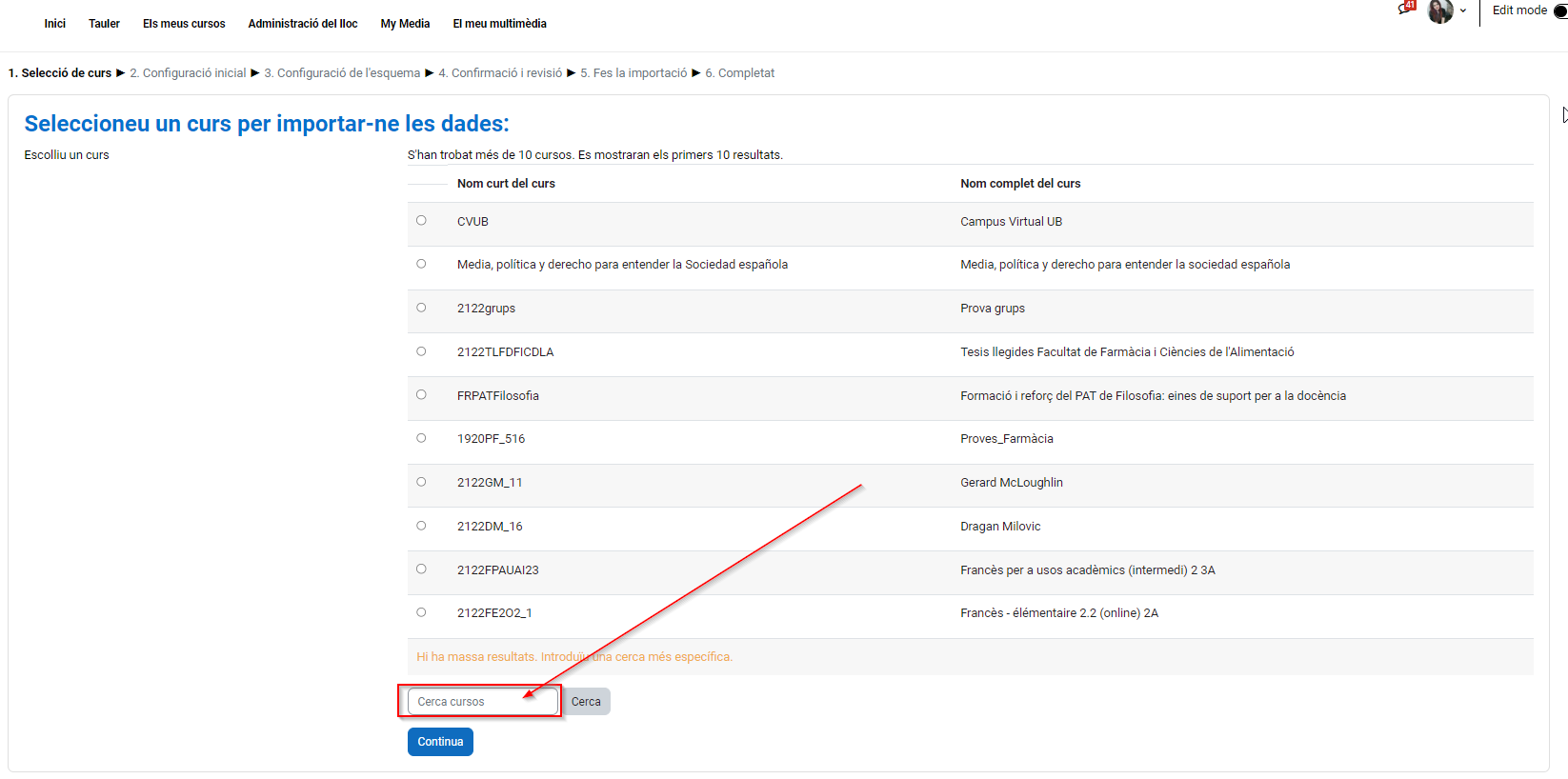Viewport: 1568px width, 779px height.
Task: Go to Tauler in the top navigation
Action: coord(104,24)
